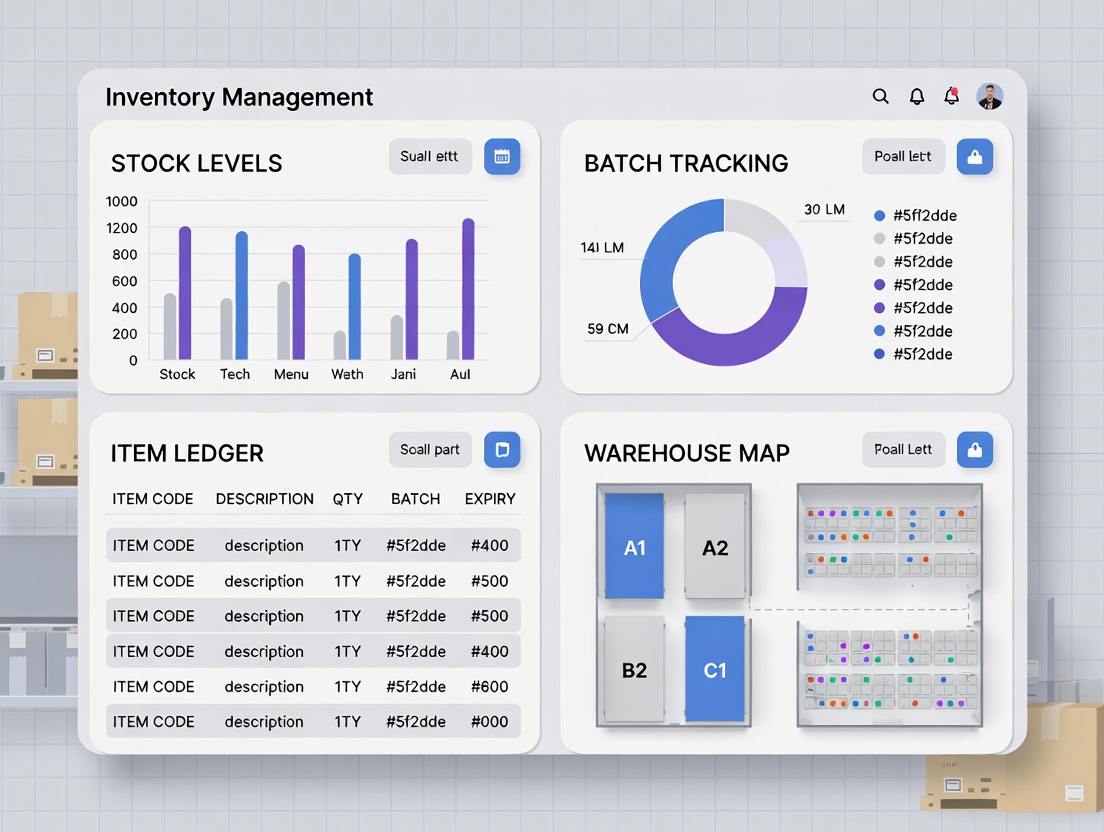
Task: Click the blue icon button in Item Ledger
Action: point(502,450)
